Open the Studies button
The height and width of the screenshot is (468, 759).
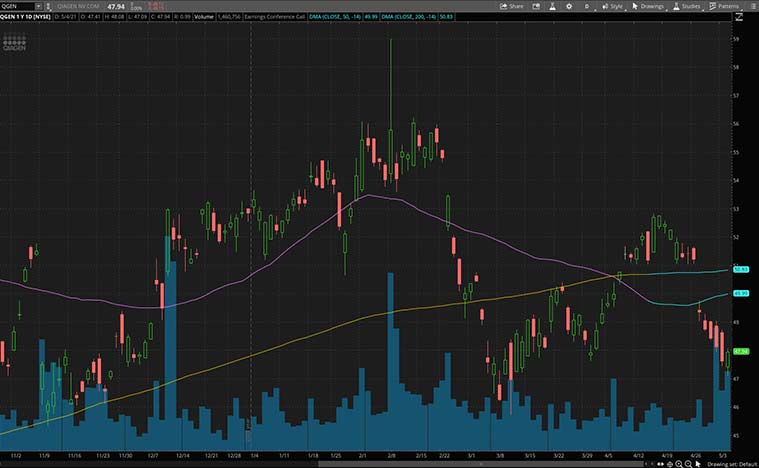(x=686, y=6)
